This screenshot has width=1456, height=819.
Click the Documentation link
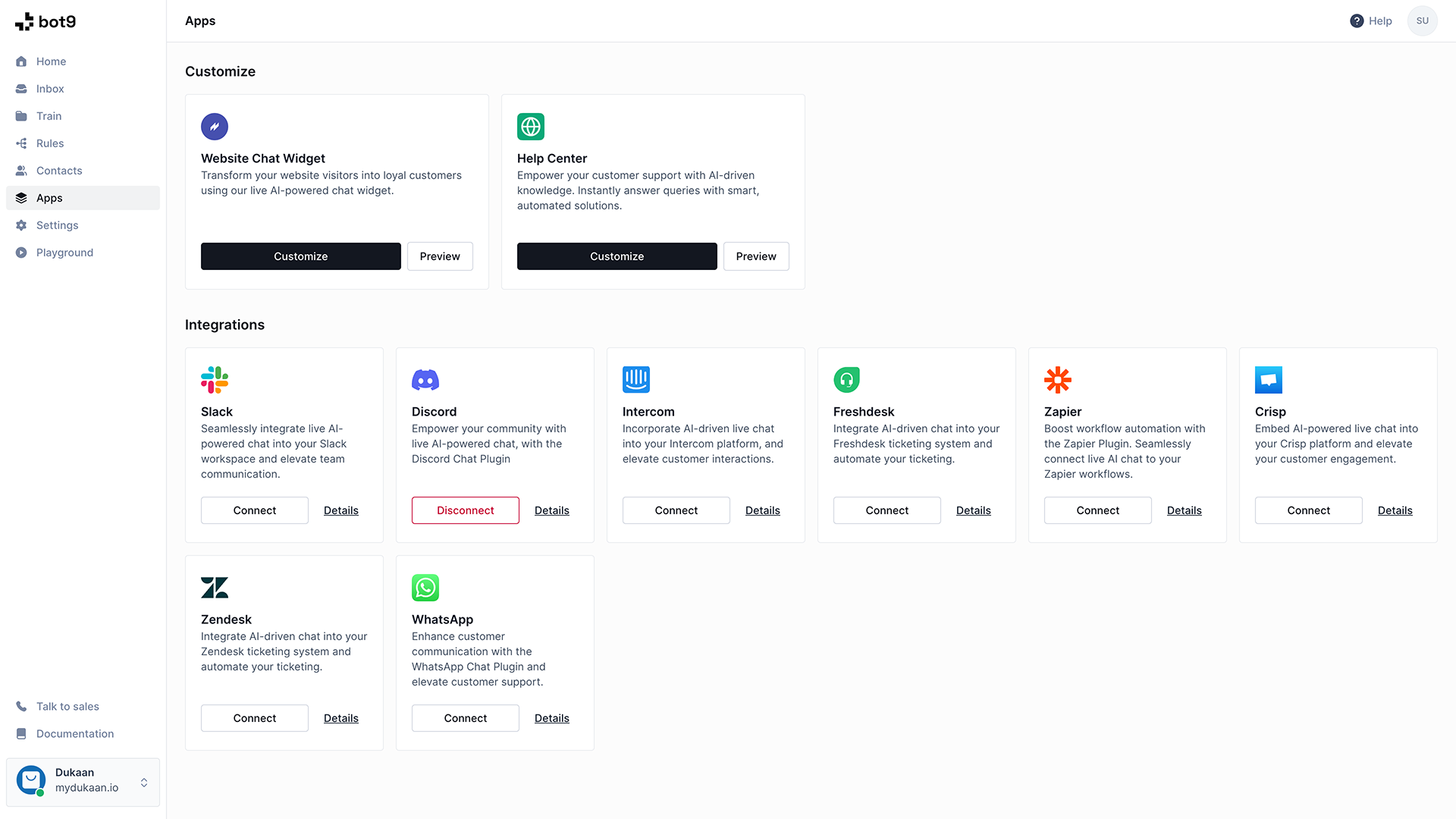[x=75, y=734]
